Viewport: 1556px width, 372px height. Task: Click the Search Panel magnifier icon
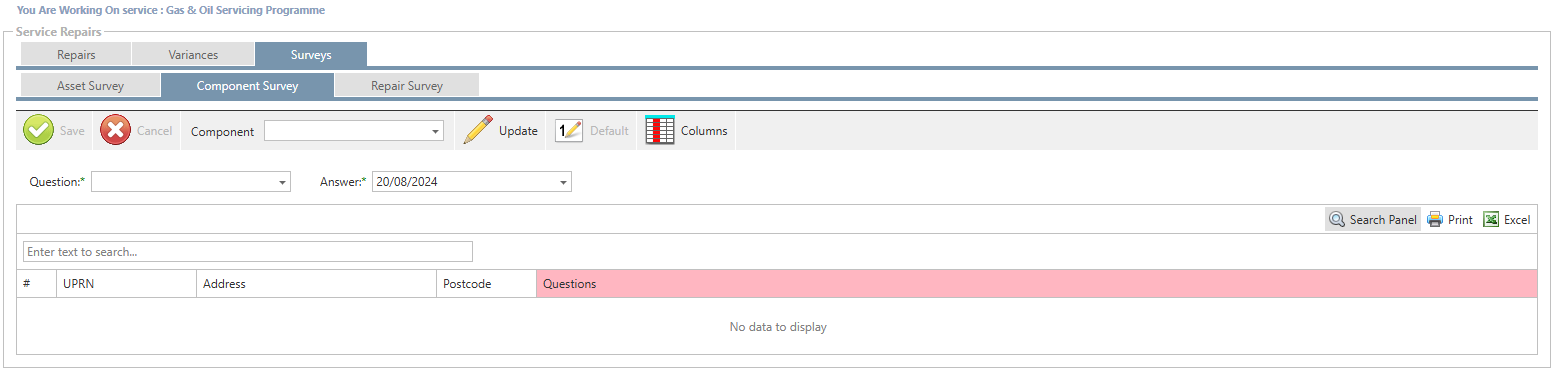pyautogui.click(x=1337, y=220)
